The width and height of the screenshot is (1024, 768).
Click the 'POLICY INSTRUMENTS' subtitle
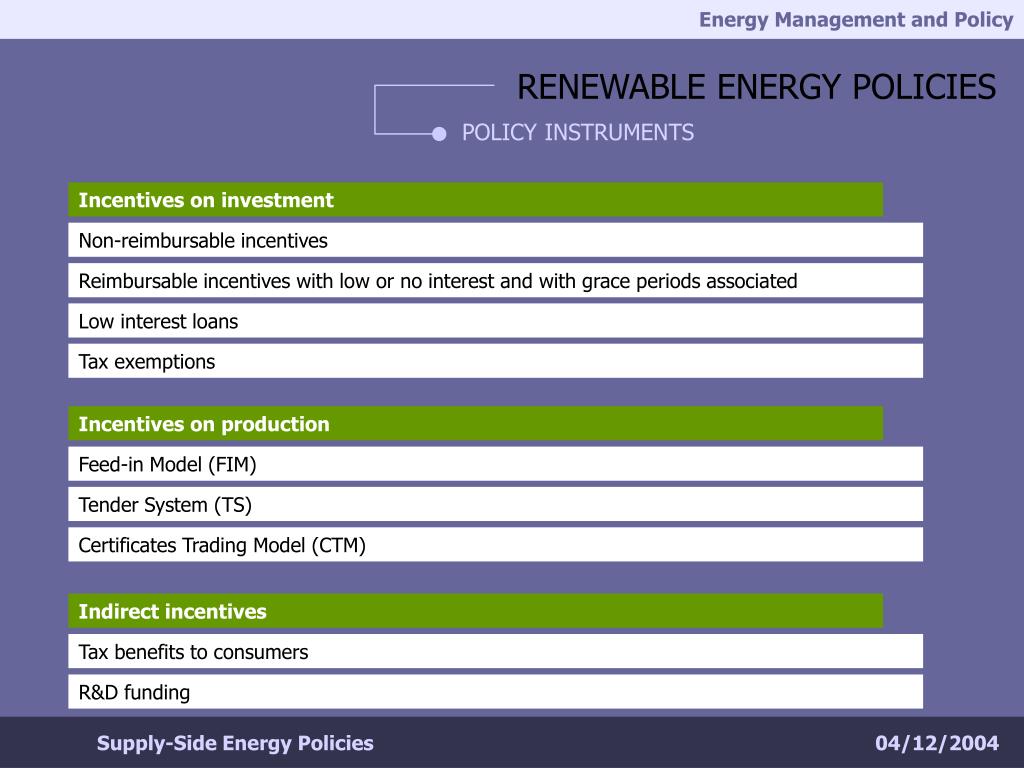578,133
